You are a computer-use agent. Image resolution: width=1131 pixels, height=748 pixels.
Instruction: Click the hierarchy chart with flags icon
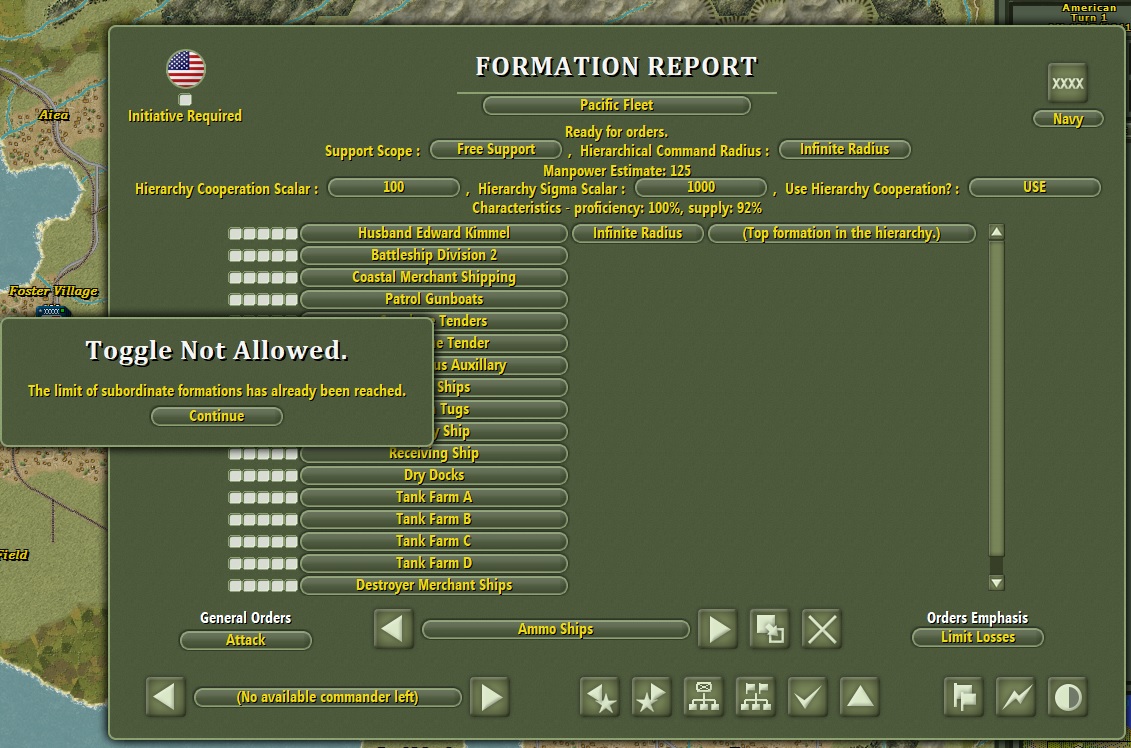(756, 697)
